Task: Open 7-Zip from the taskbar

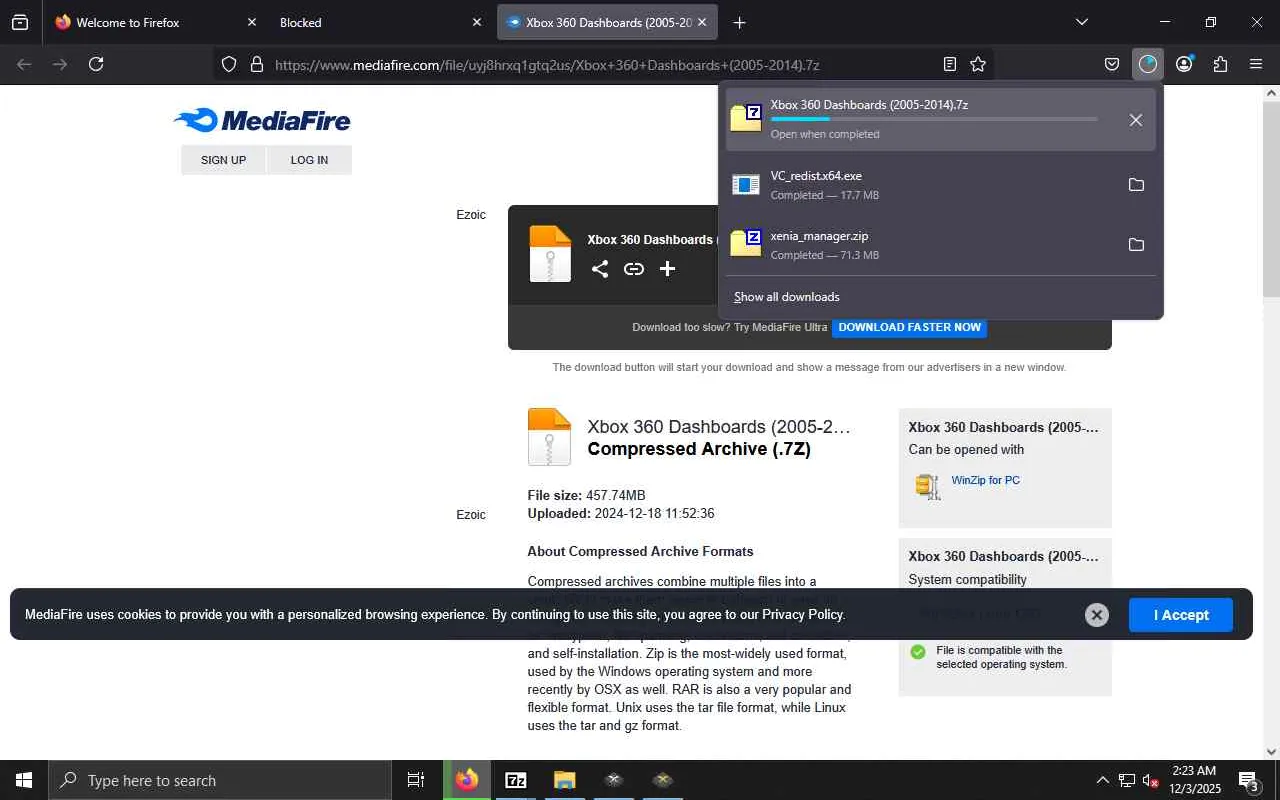Action: [x=516, y=780]
